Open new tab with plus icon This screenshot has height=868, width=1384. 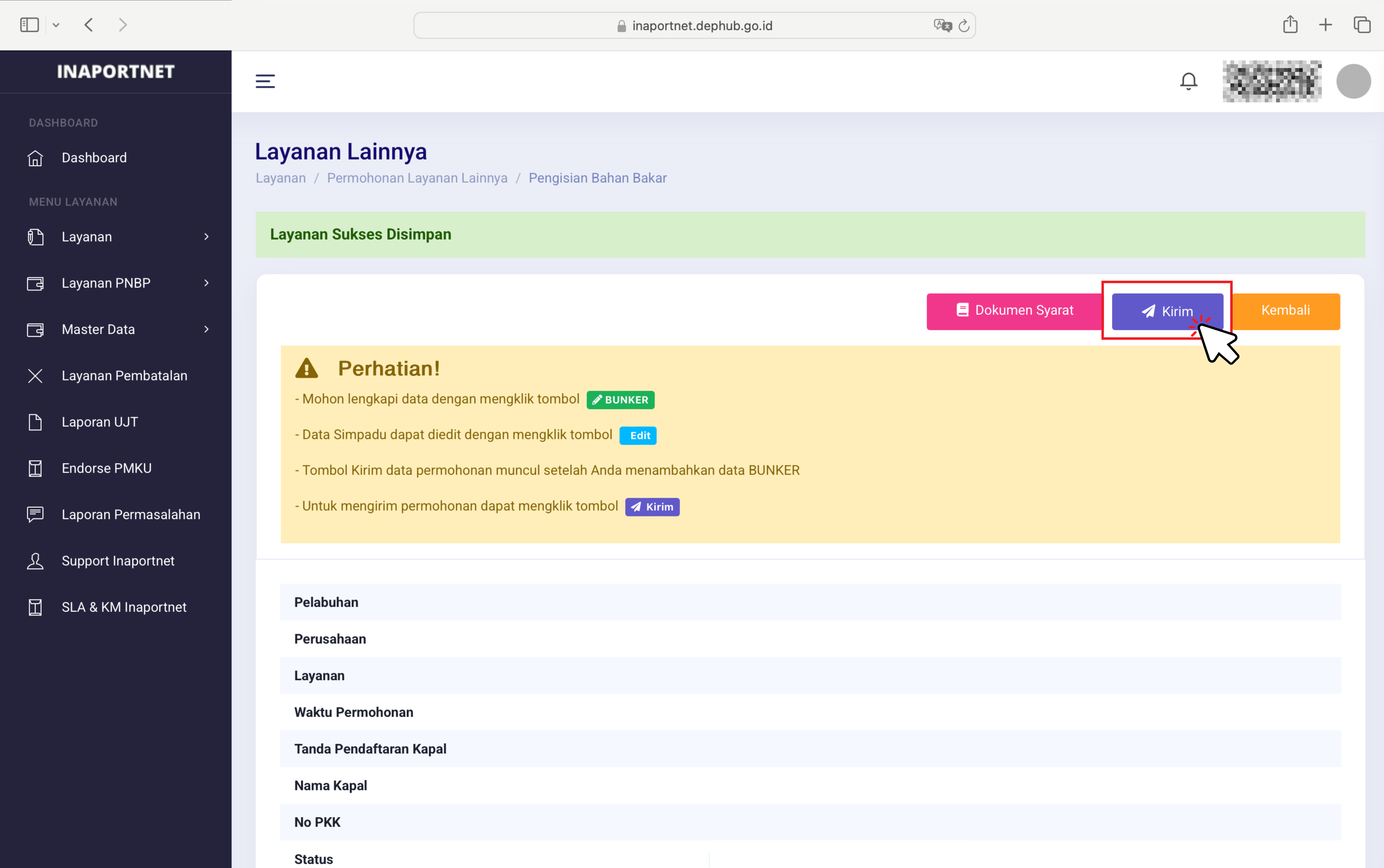tap(1325, 25)
